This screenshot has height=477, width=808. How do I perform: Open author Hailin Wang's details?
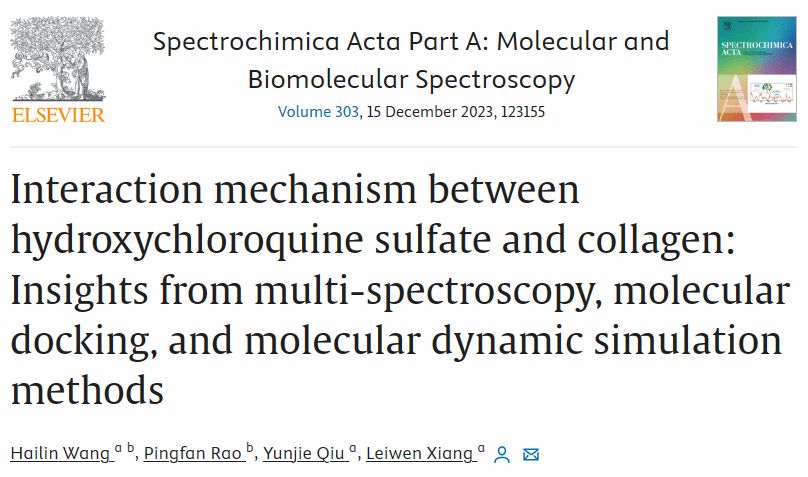(60, 454)
